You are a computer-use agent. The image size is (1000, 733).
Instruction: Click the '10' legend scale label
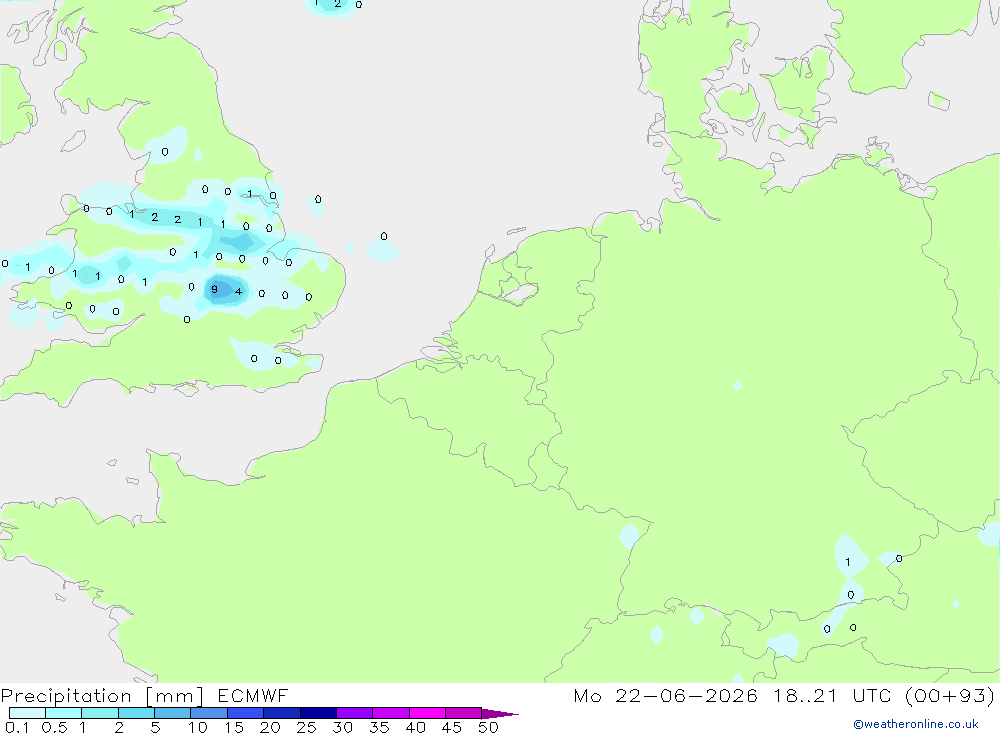click(x=198, y=727)
